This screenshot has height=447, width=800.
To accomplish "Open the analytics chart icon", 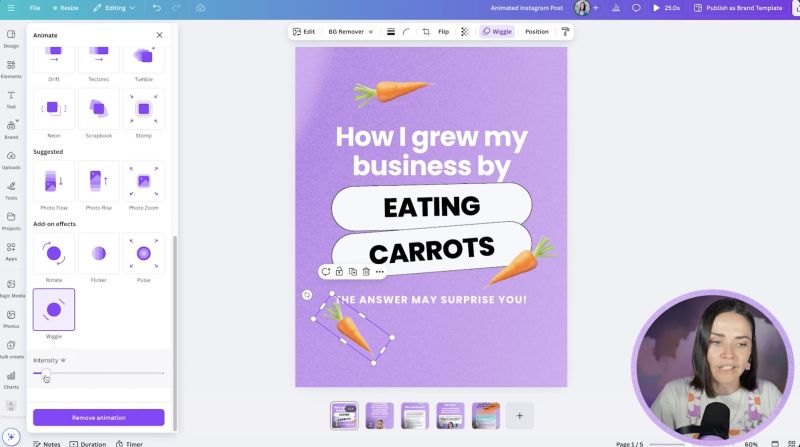I will coord(616,8).
